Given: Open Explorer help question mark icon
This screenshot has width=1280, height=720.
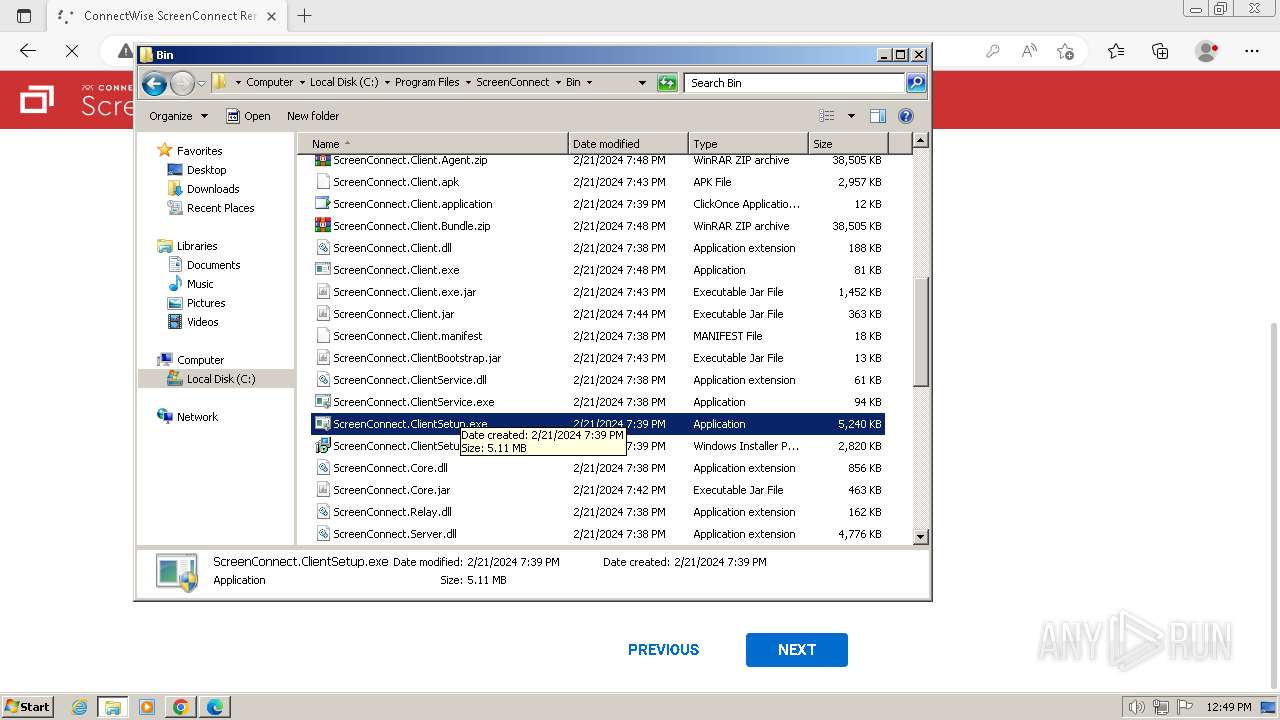Looking at the screenshot, I should click(906, 116).
